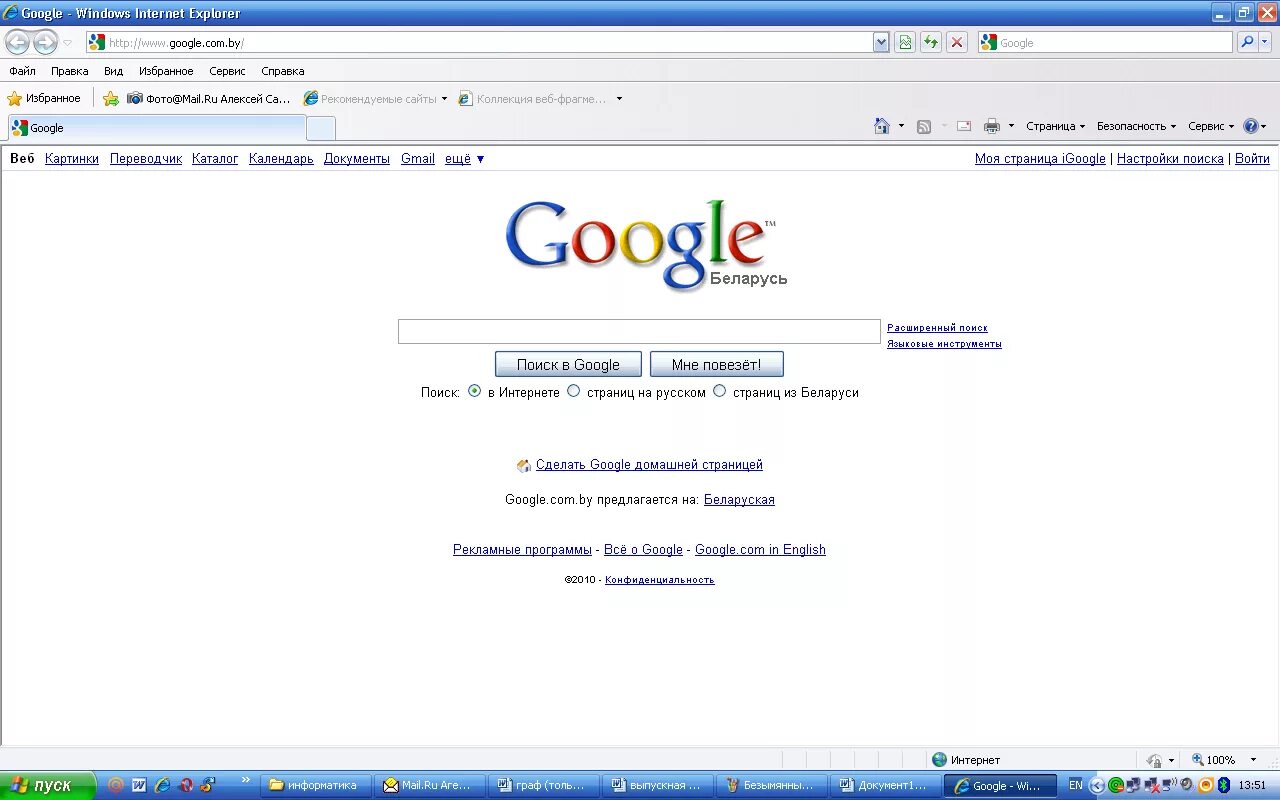Click the toolbar Google search box
The width and height of the screenshot is (1280, 800).
[x=1105, y=42]
